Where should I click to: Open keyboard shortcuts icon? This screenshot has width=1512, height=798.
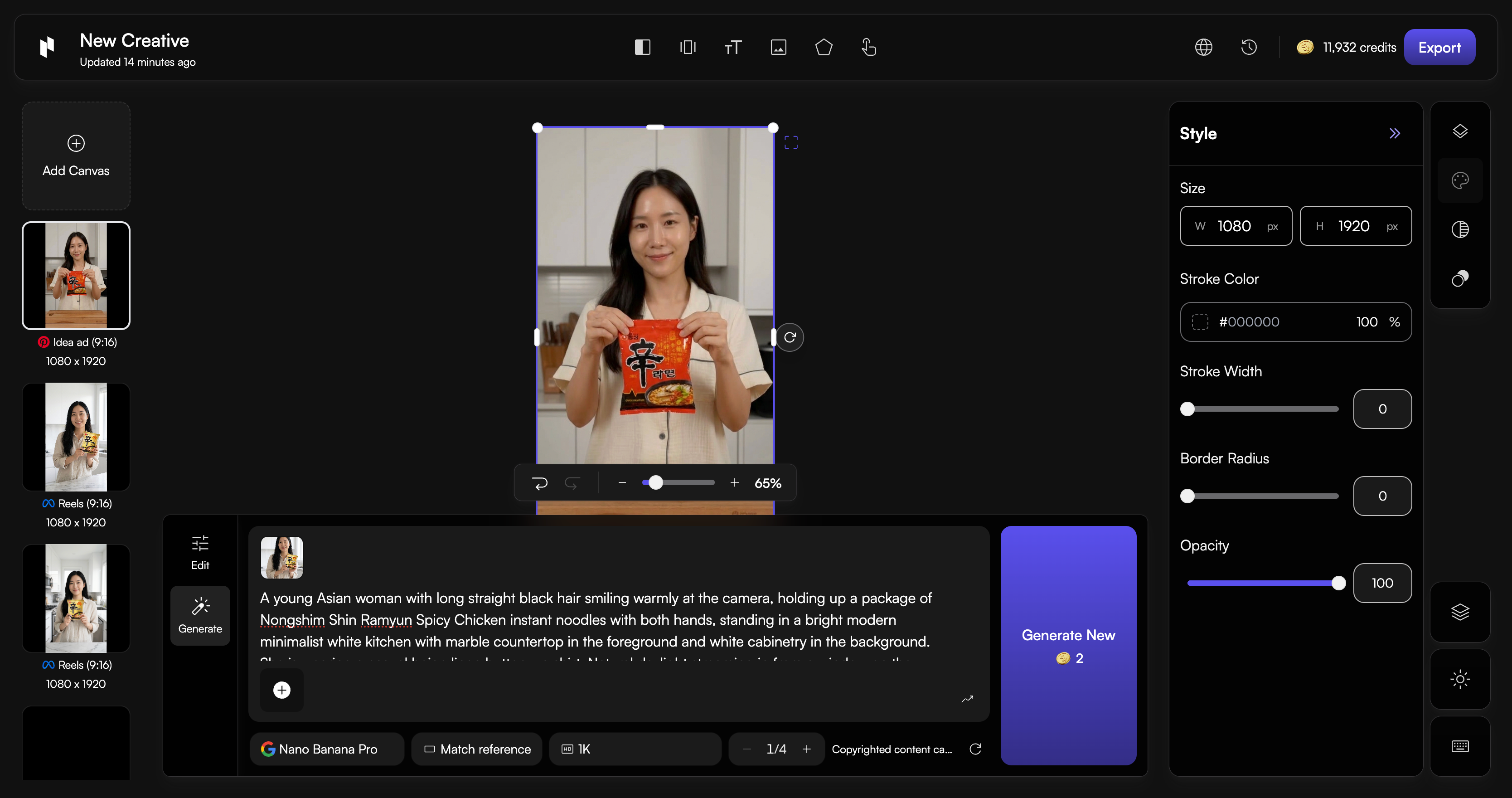tap(1460, 746)
